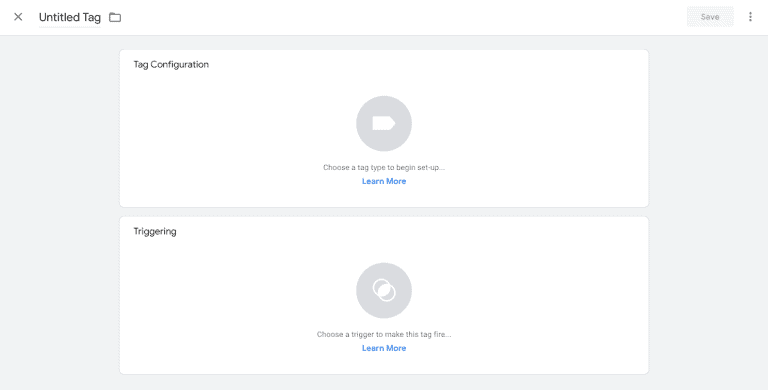Click 'Choose a trigger to make this tag fire' text
Image resolution: width=768 pixels, height=390 pixels.
point(384,335)
